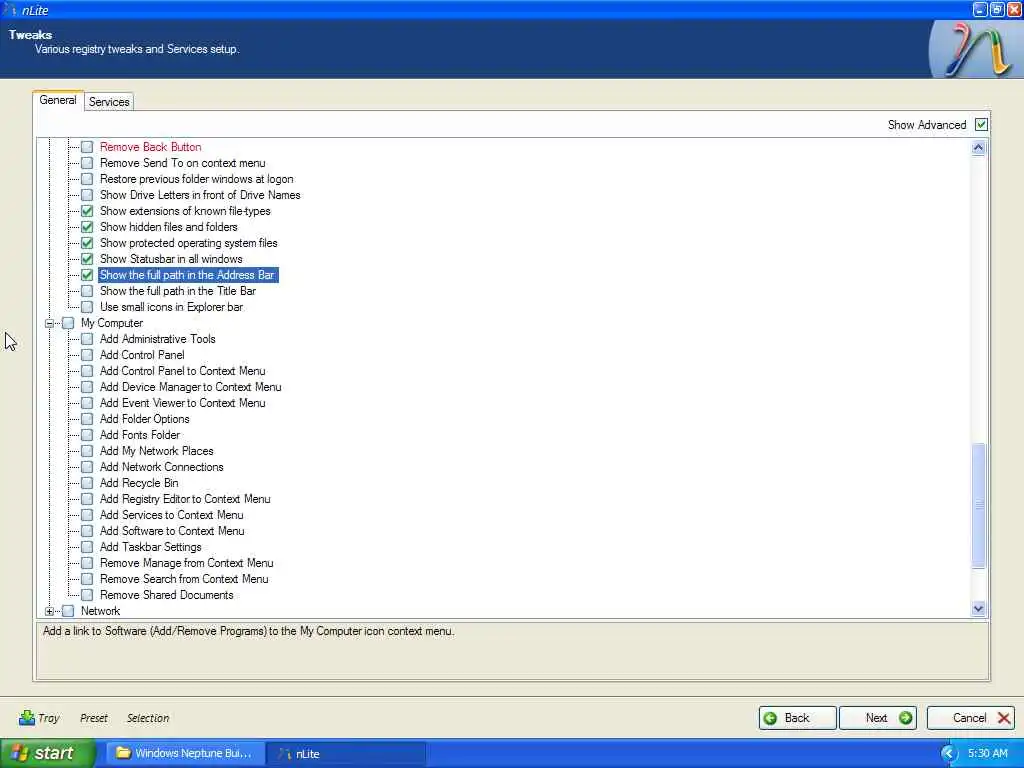Click the vertical scrollbar thumb
Image resolution: width=1024 pixels, height=768 pixels.
[x=978, y=505]
